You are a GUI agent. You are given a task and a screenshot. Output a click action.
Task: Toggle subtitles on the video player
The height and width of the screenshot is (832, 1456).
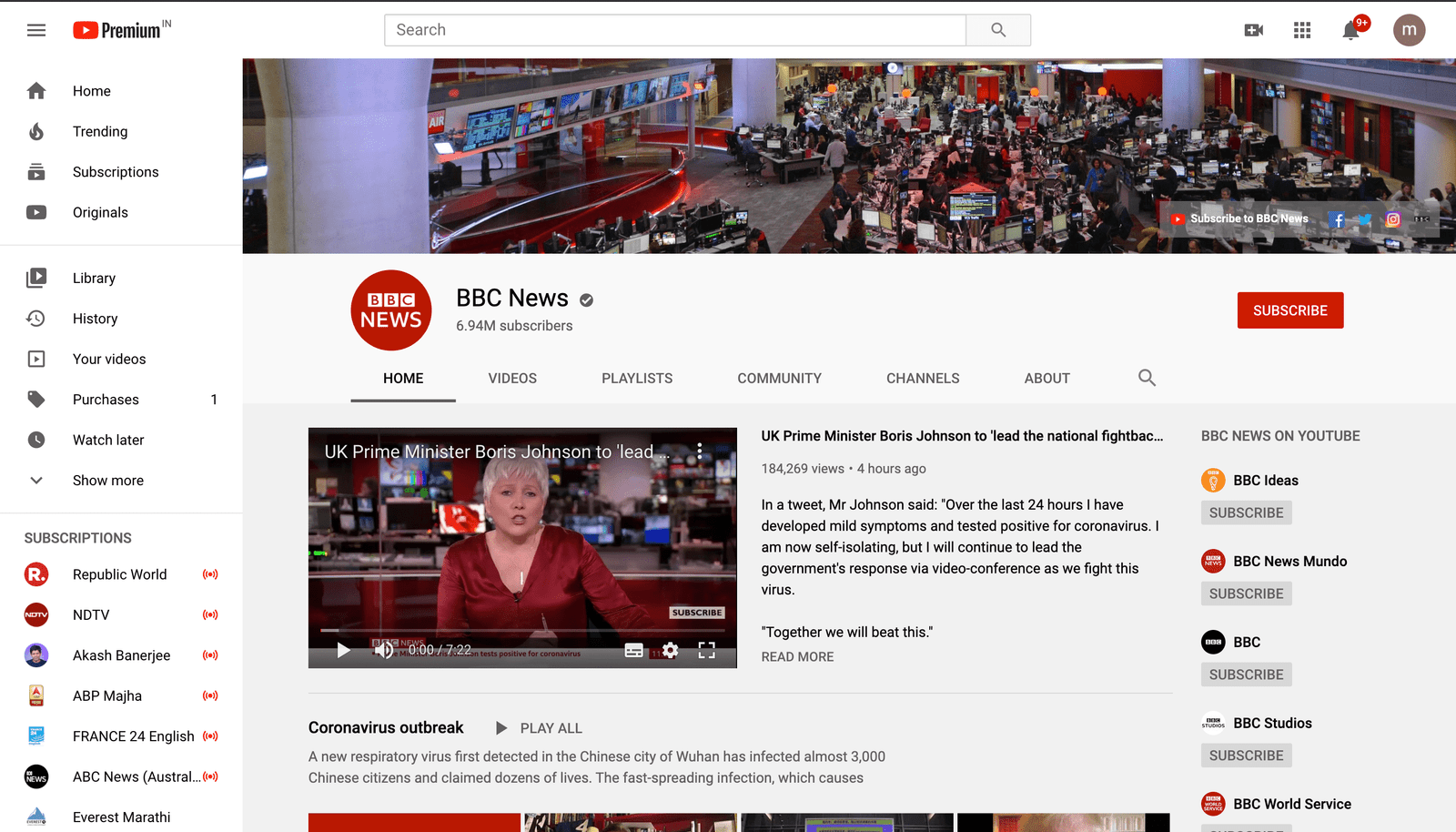coord(634,650)
